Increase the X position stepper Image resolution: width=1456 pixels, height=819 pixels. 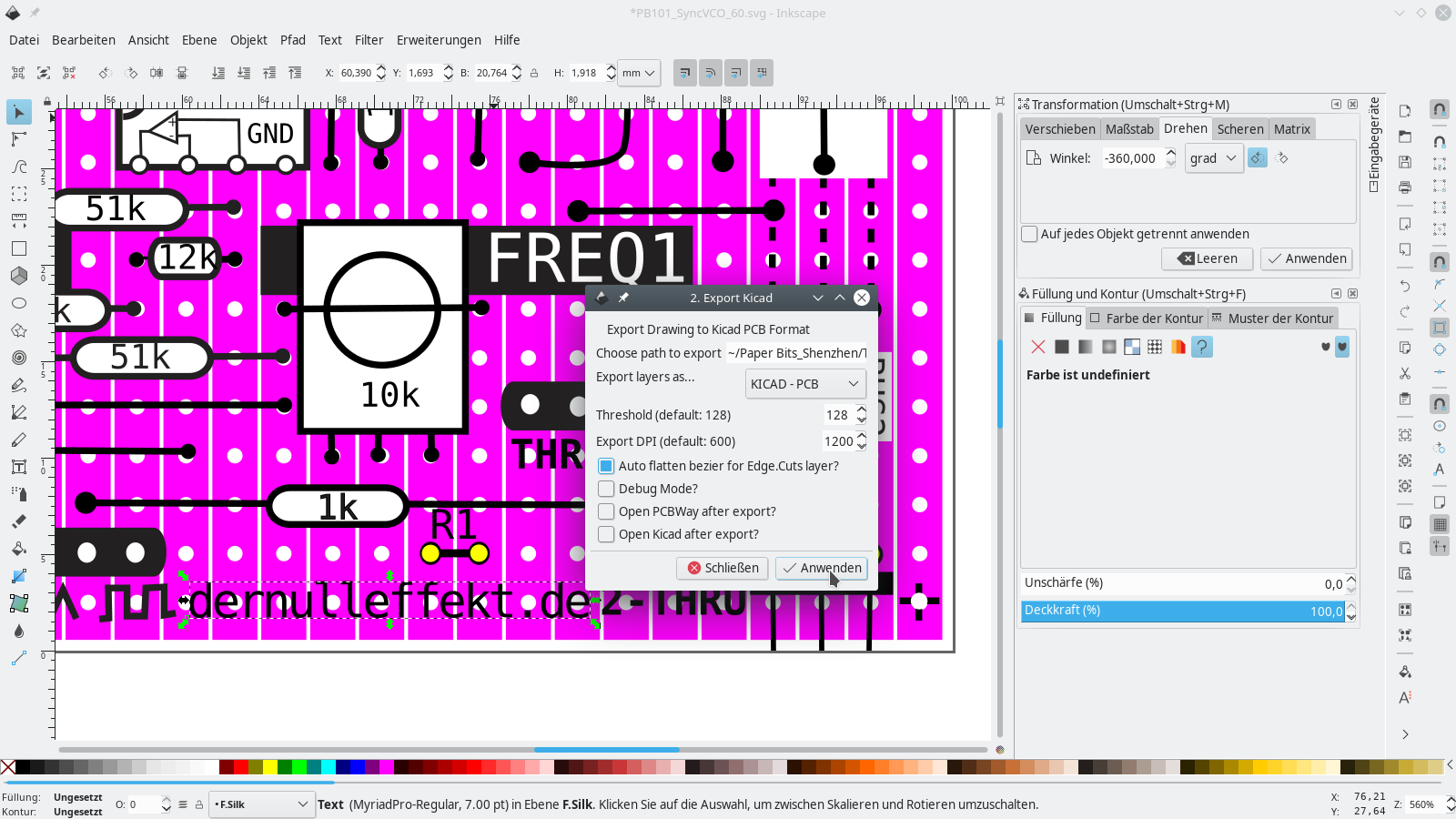point(380,68)
